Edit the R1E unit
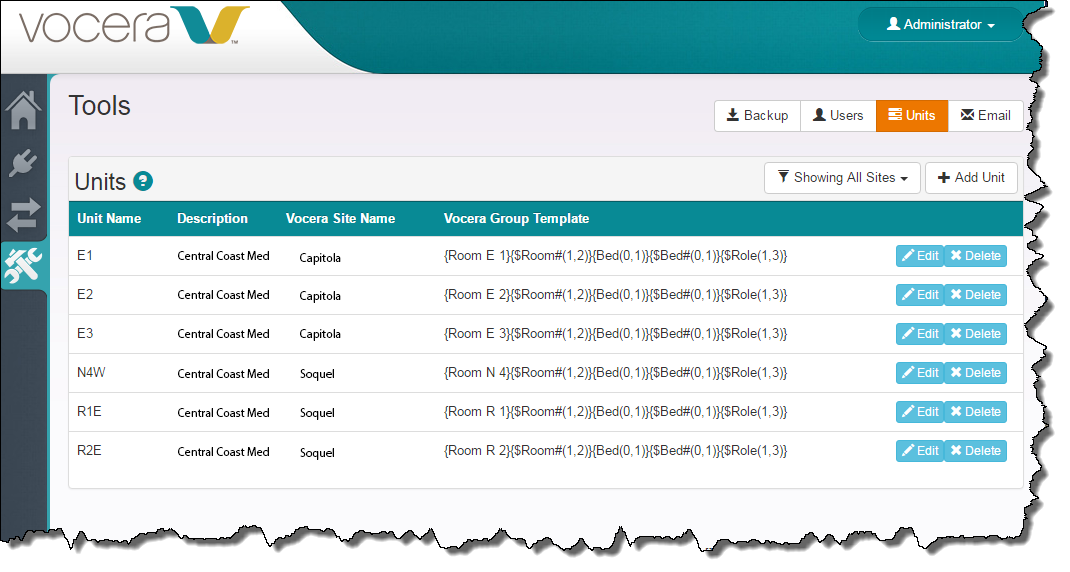The image size is (1070, 572). [x=920, y=412]
